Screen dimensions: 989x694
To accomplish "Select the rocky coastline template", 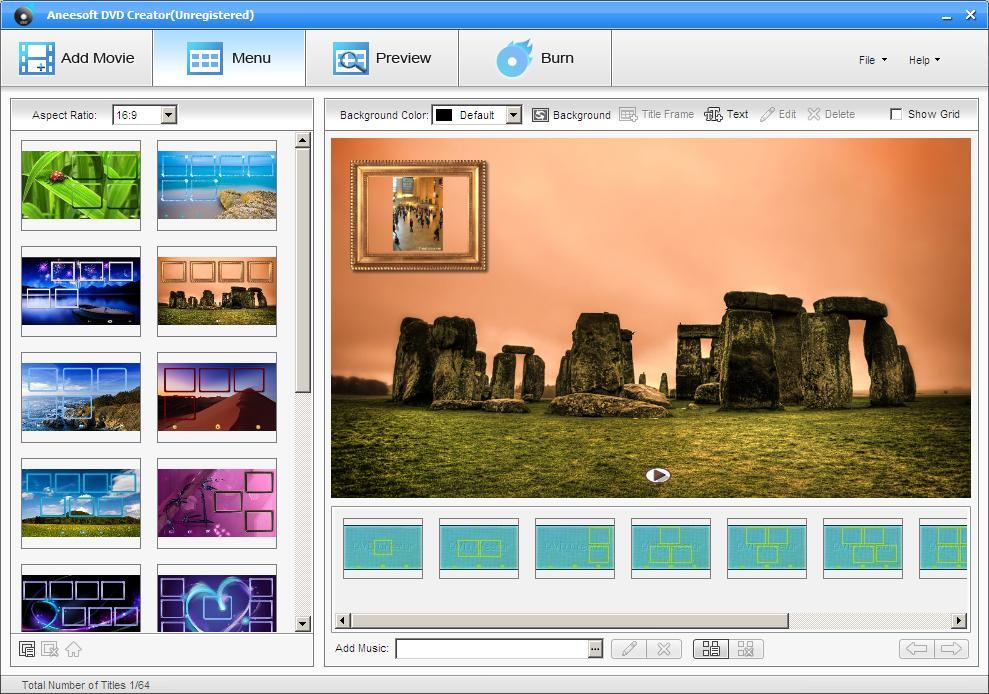I will [x=81, y=397].
